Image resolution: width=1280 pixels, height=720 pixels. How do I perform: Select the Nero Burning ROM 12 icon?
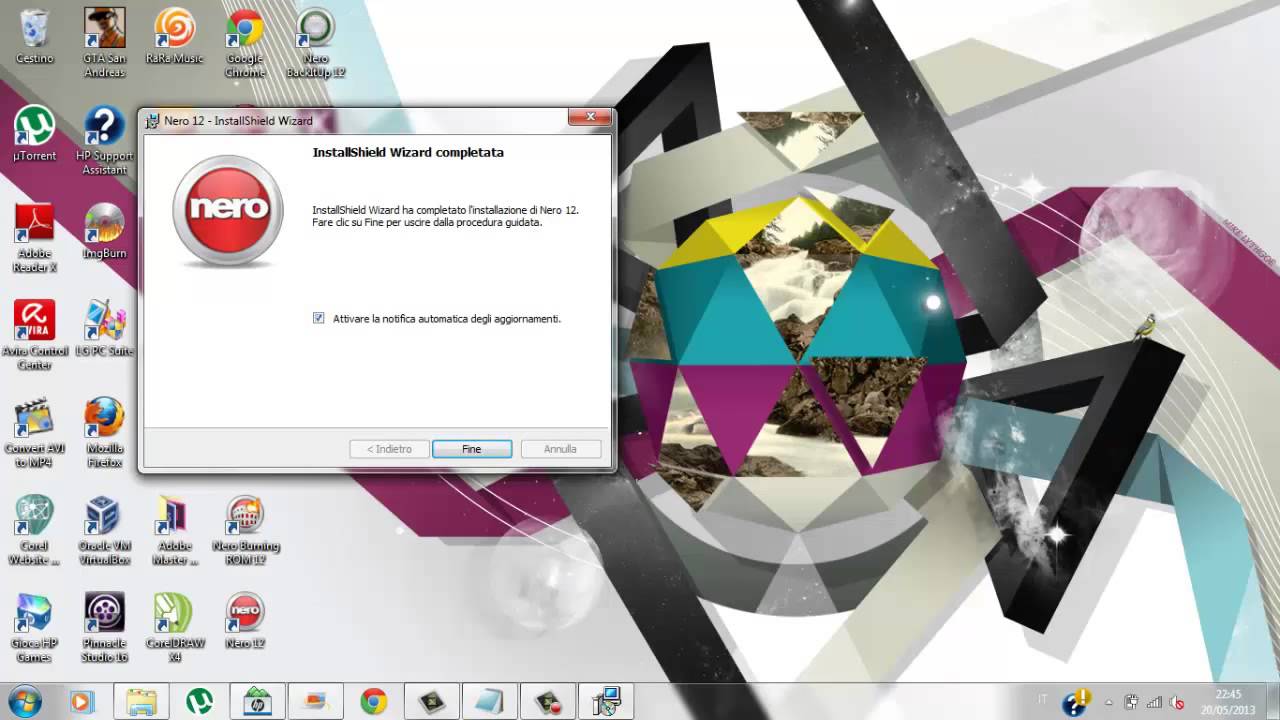(x=245, y=530)
